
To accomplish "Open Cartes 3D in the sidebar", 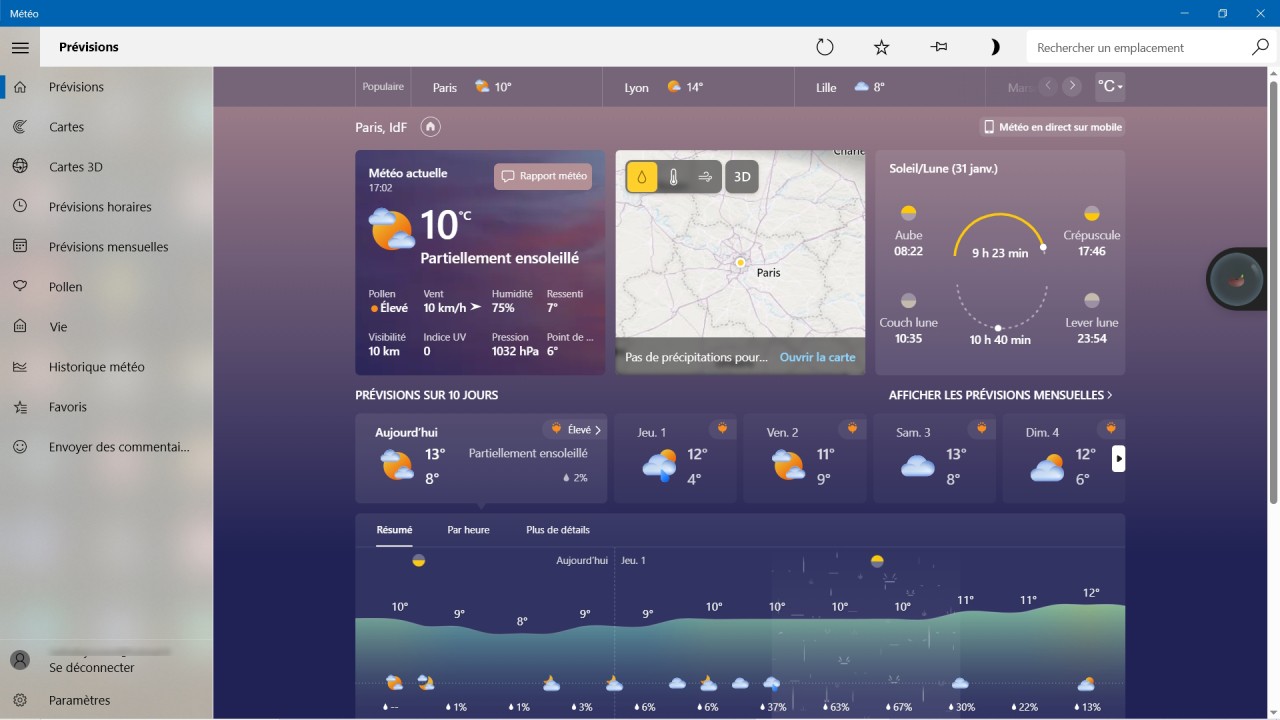I will 107,167.
